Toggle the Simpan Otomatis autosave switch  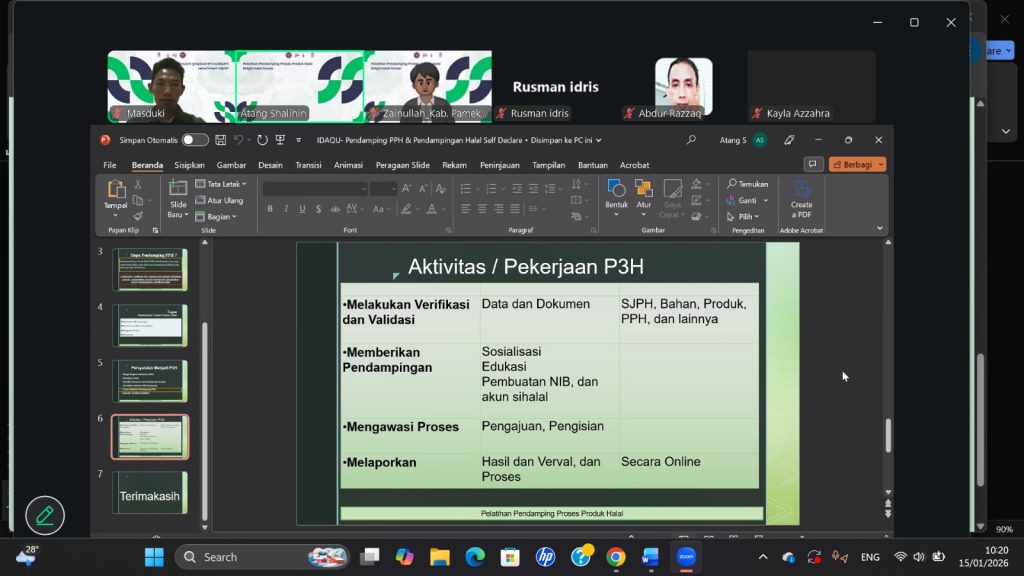[195, 140]
